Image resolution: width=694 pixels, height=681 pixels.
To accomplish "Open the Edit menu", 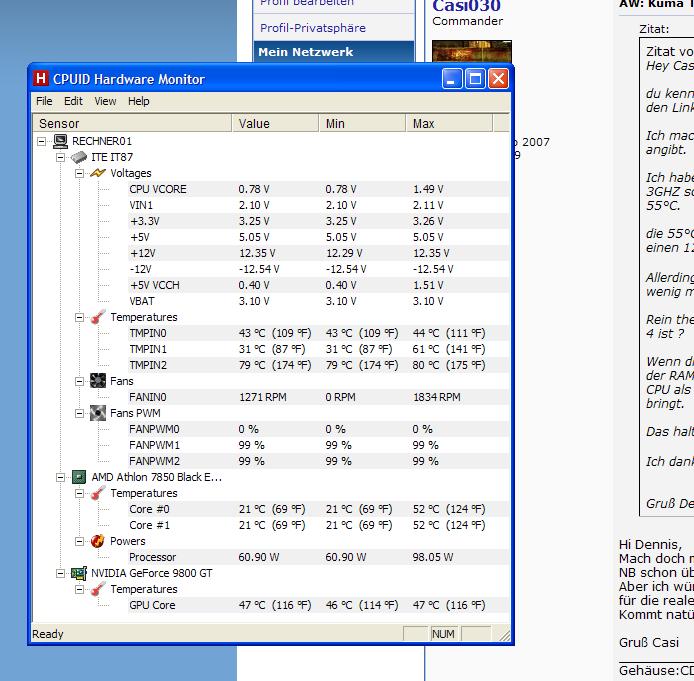I will pos(73,101).
